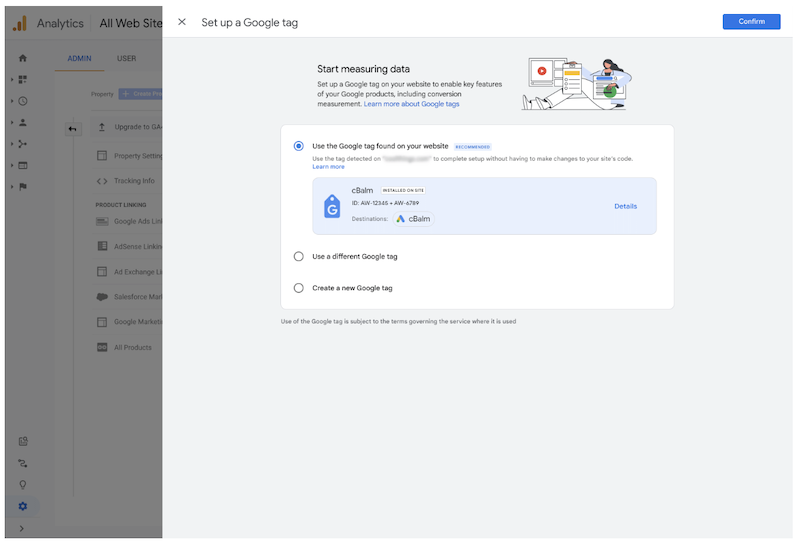Click the ID: AW-12345 text
The image size is (800, 545).
pos(385,203)
